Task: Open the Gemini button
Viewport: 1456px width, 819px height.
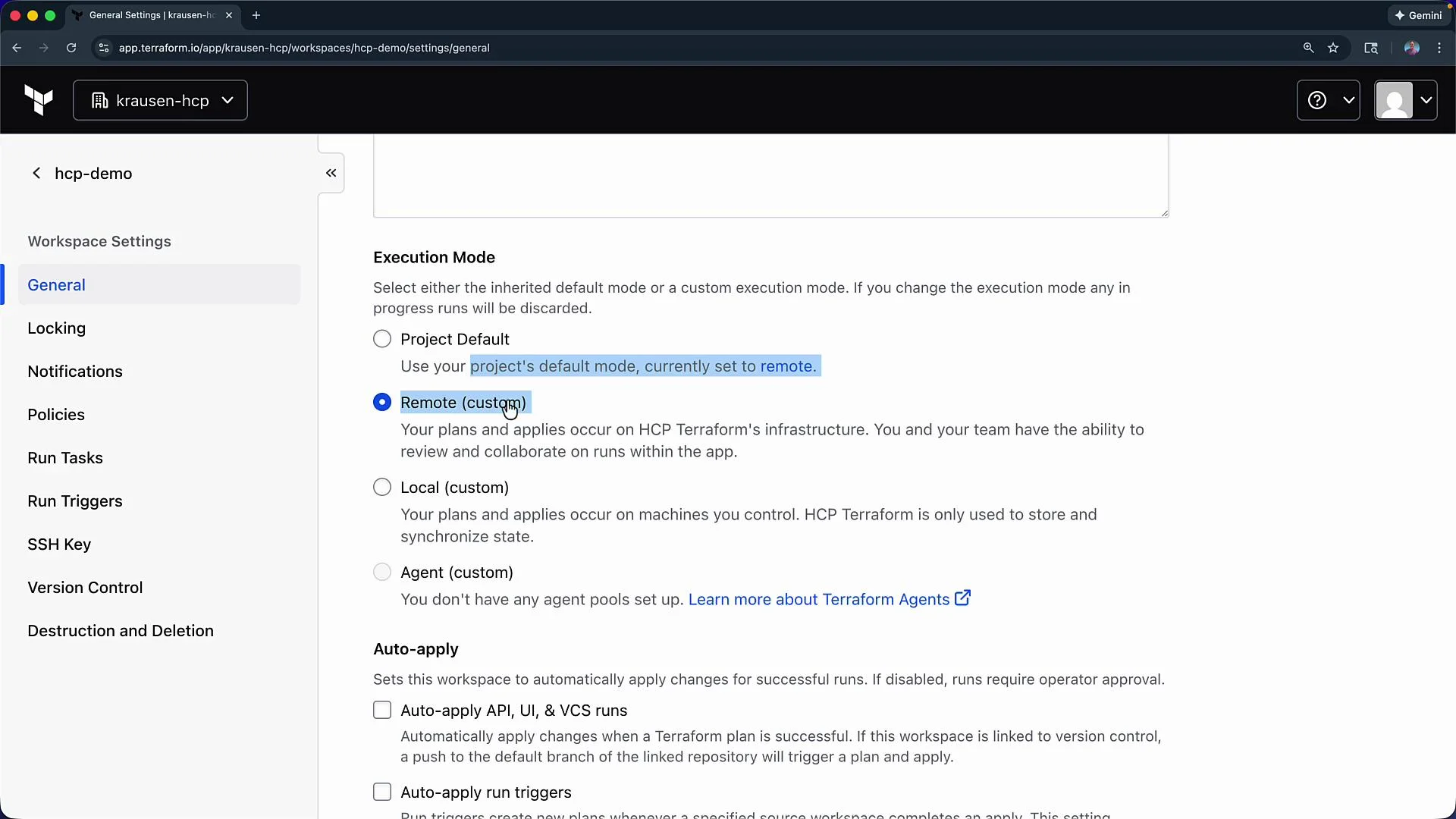Action: pyautogui.click(x=1418, y=15)
